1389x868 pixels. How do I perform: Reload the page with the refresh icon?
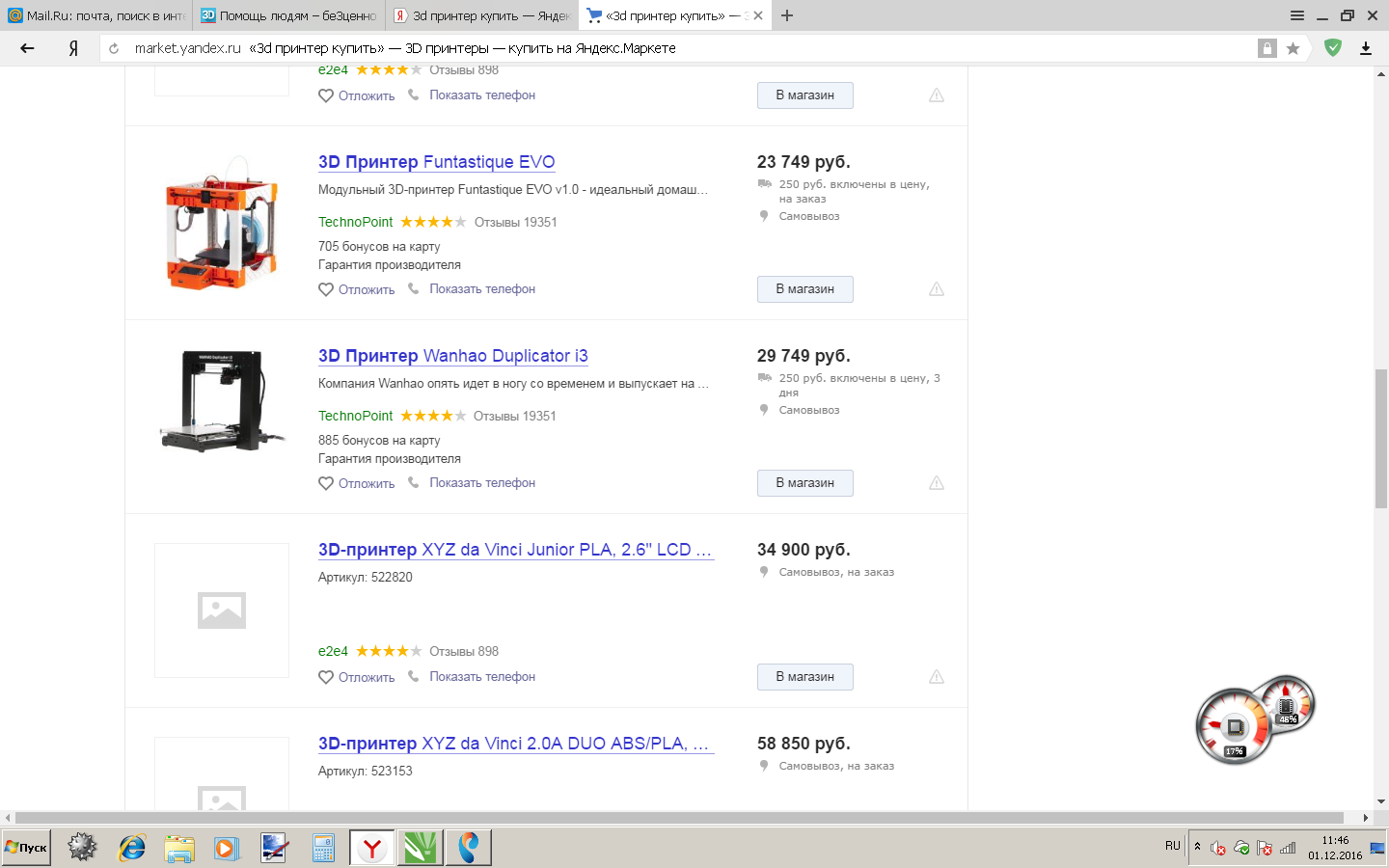coord(114,48)
